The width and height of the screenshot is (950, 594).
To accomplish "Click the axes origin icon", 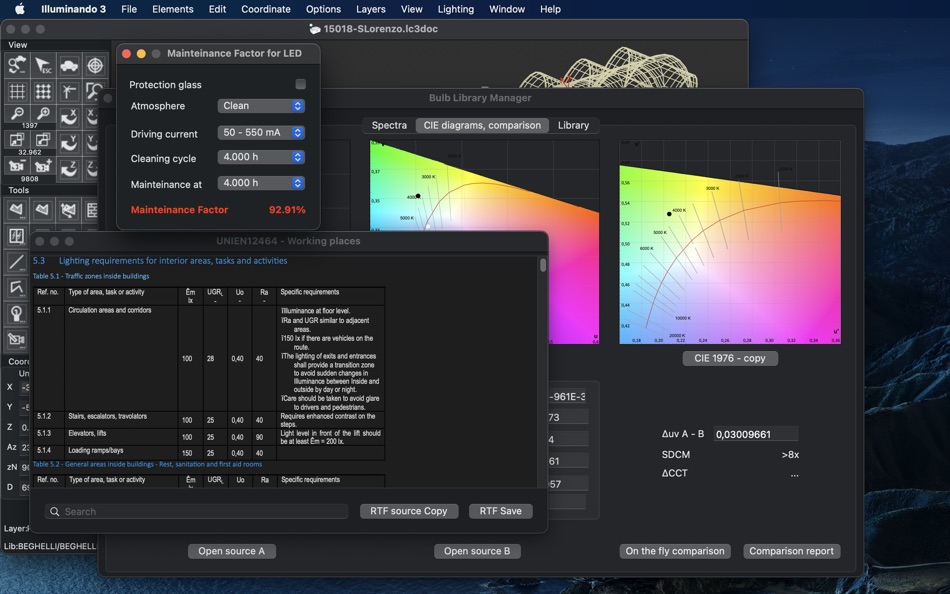I will tap(69, 91).
